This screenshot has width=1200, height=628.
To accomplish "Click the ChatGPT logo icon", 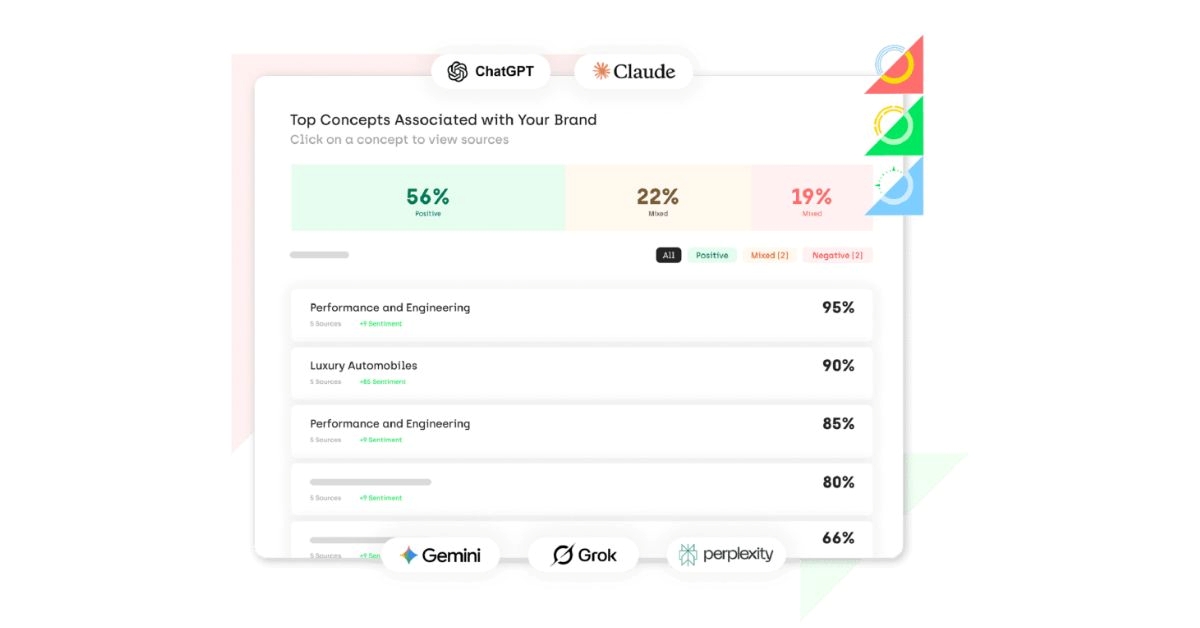I will pyautogui.click(x=457, y=71).
